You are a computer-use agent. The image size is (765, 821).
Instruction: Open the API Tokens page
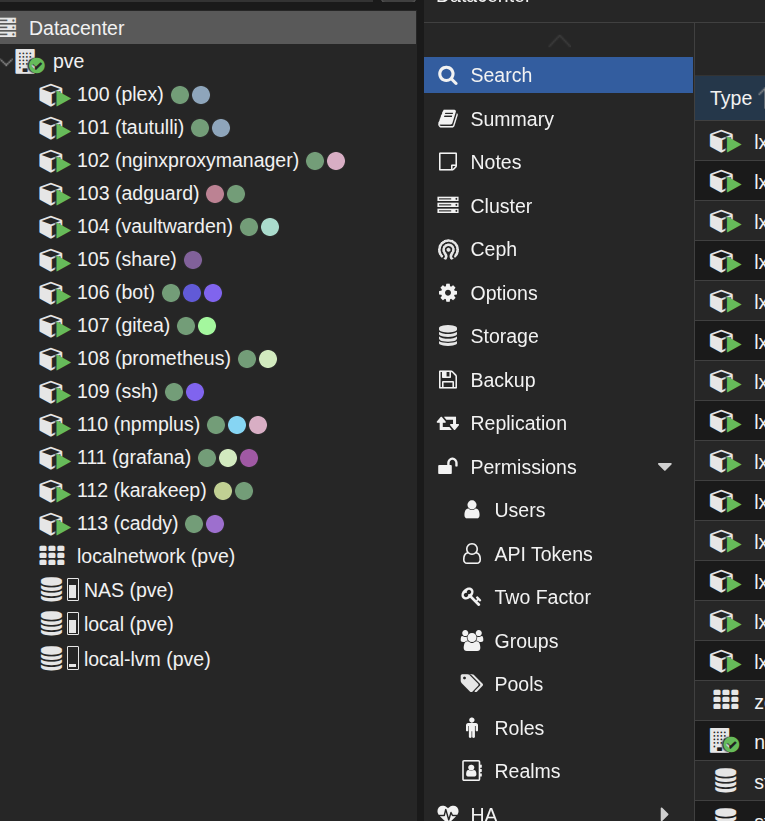[543, 554]
